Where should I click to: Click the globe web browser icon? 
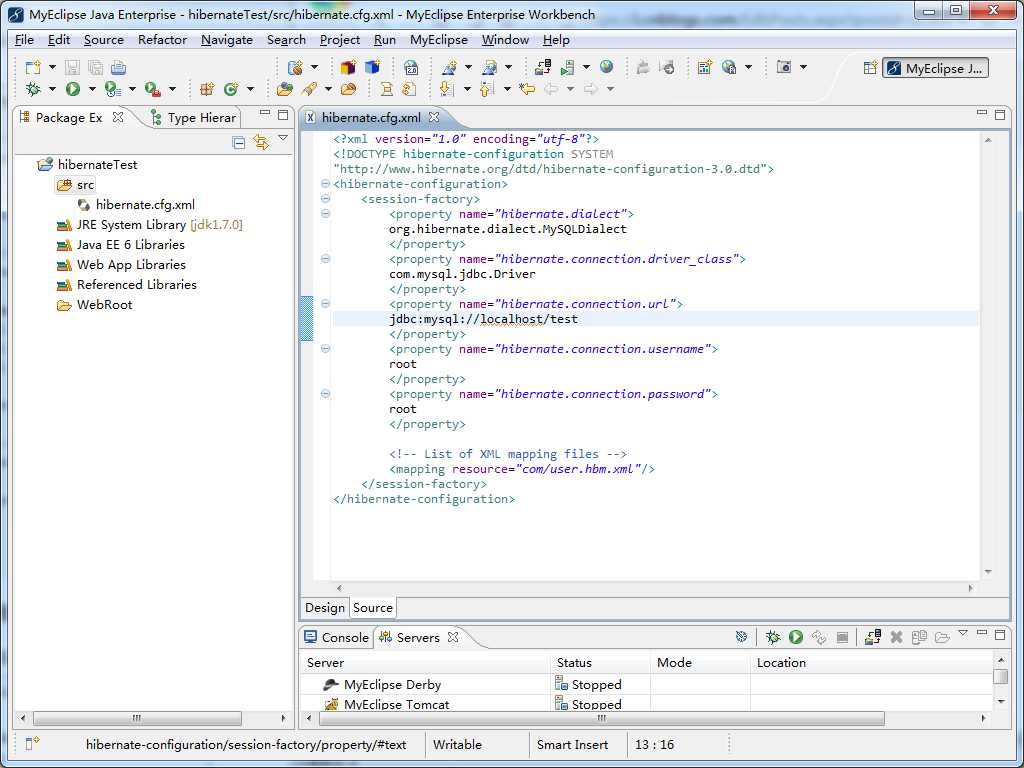(x=607, y=67)
